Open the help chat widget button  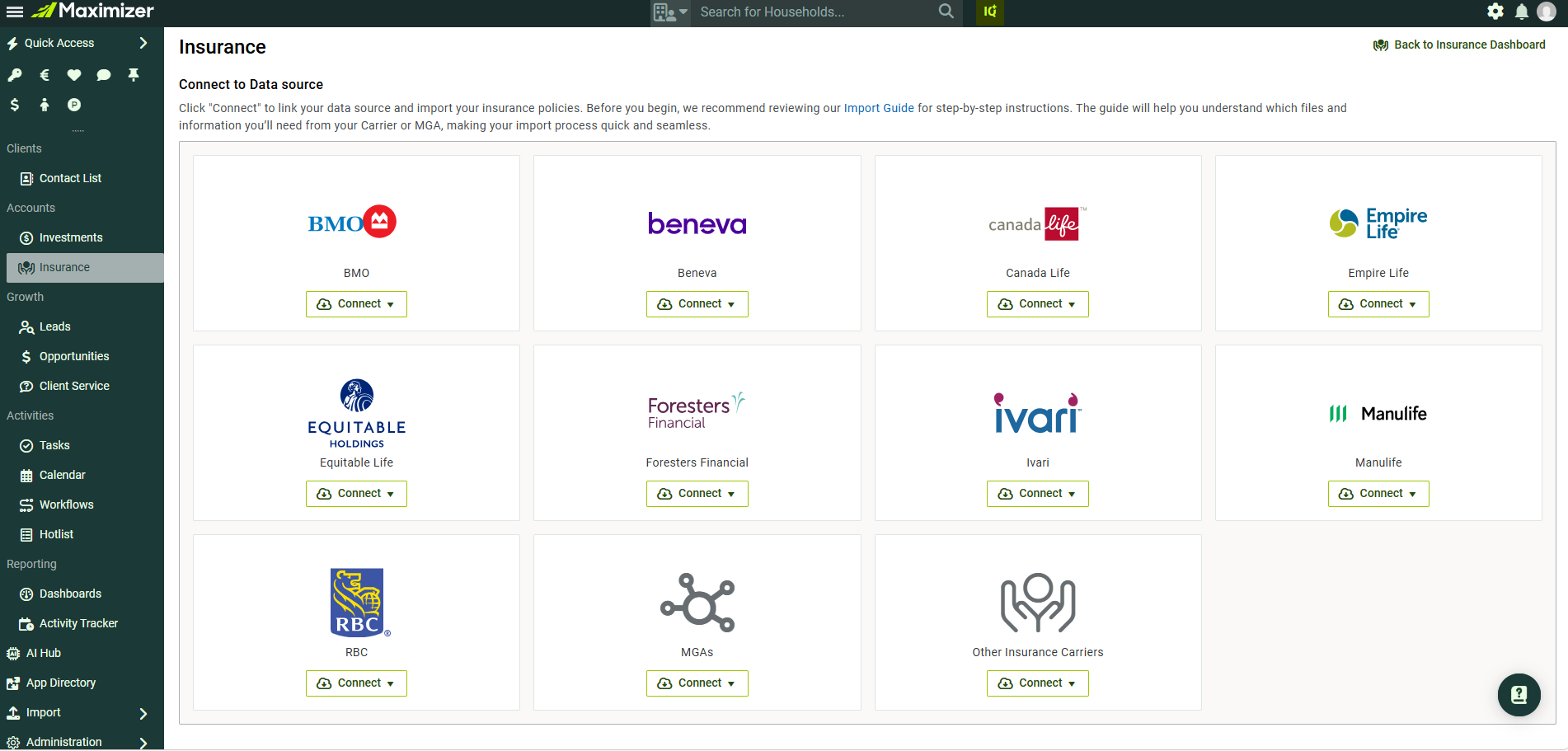point(1519,695)
